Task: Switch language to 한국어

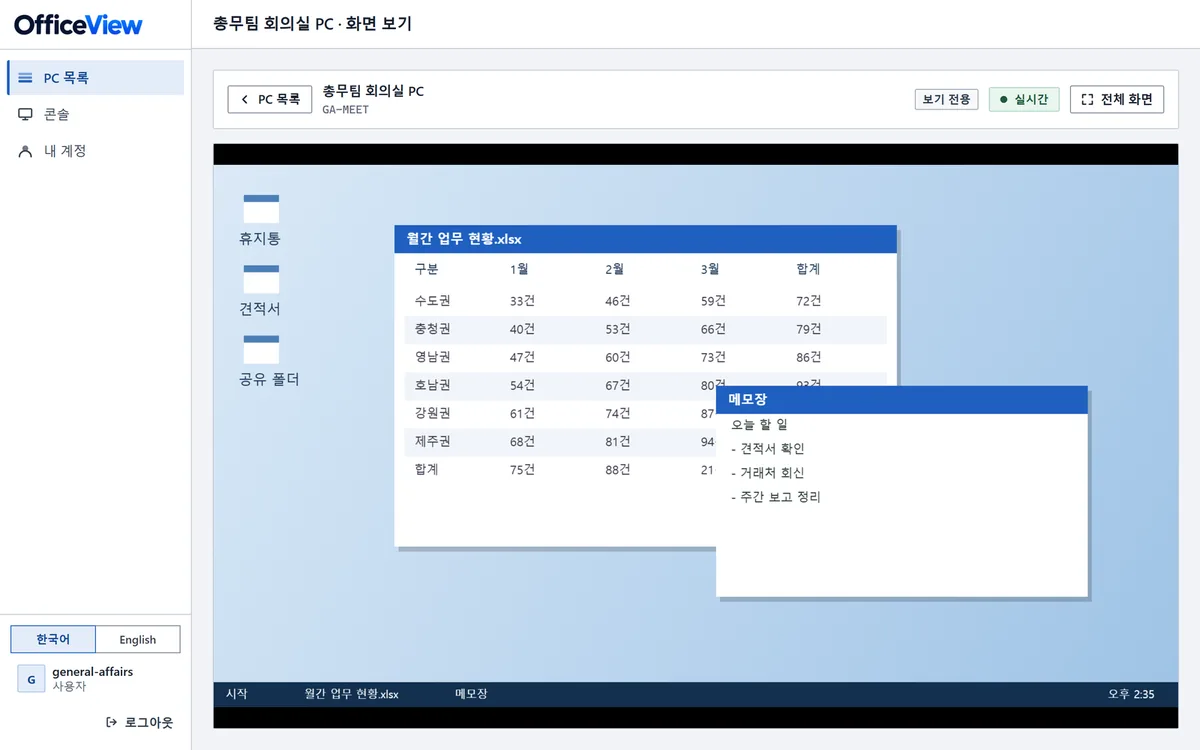Action: pos(53,639)
